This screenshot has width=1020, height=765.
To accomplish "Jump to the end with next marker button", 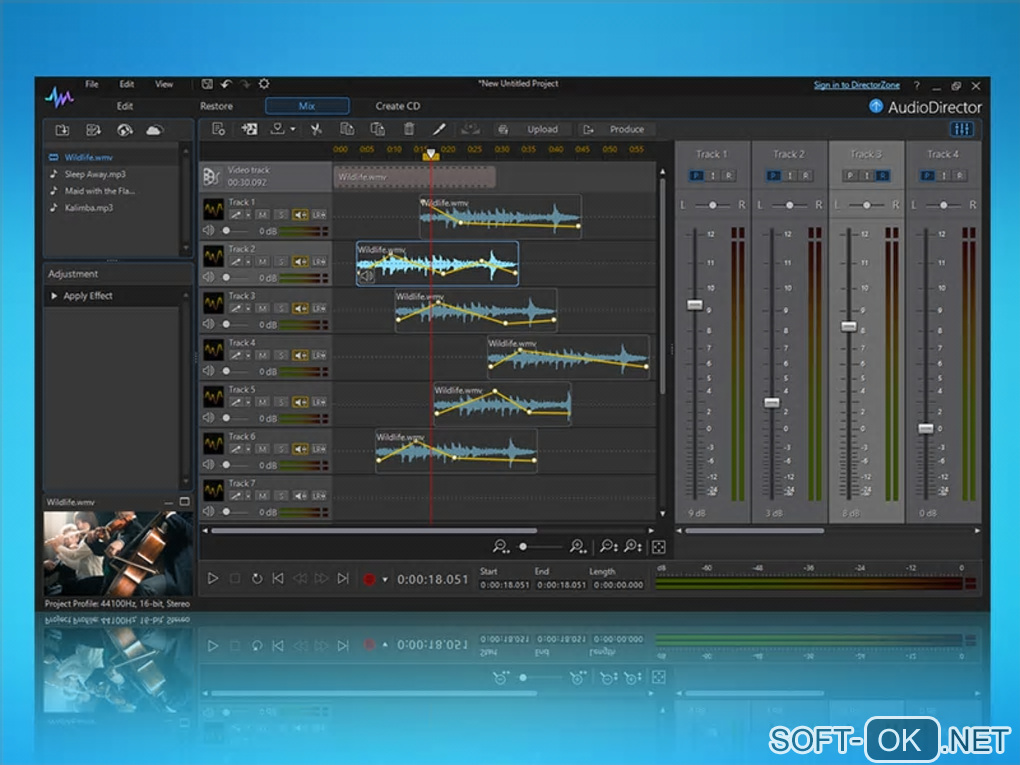I will click(x=343, y=578).
